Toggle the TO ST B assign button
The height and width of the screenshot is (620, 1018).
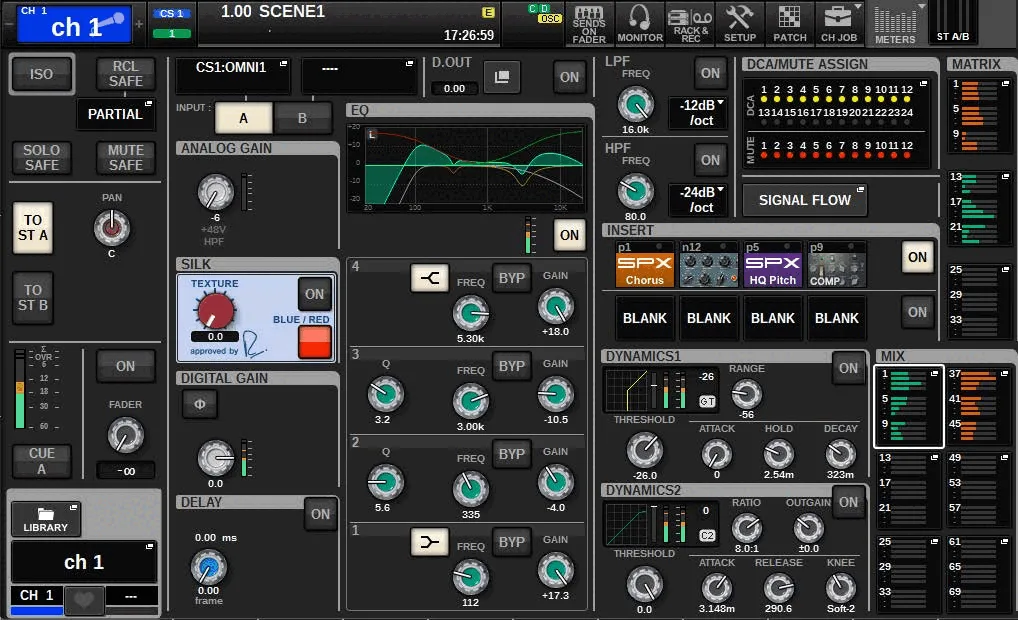32,298
